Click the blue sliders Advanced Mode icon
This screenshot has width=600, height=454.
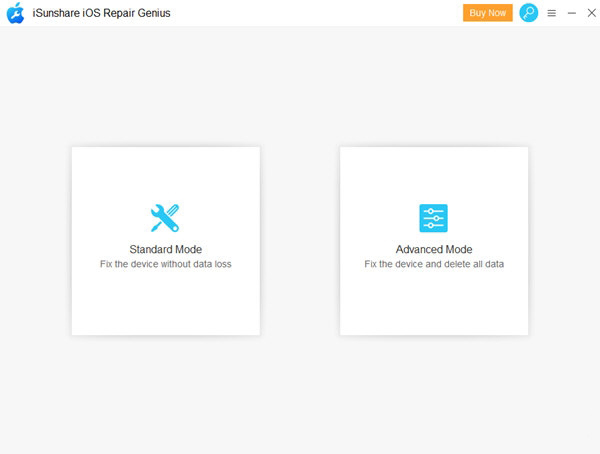tap(433, 218)
